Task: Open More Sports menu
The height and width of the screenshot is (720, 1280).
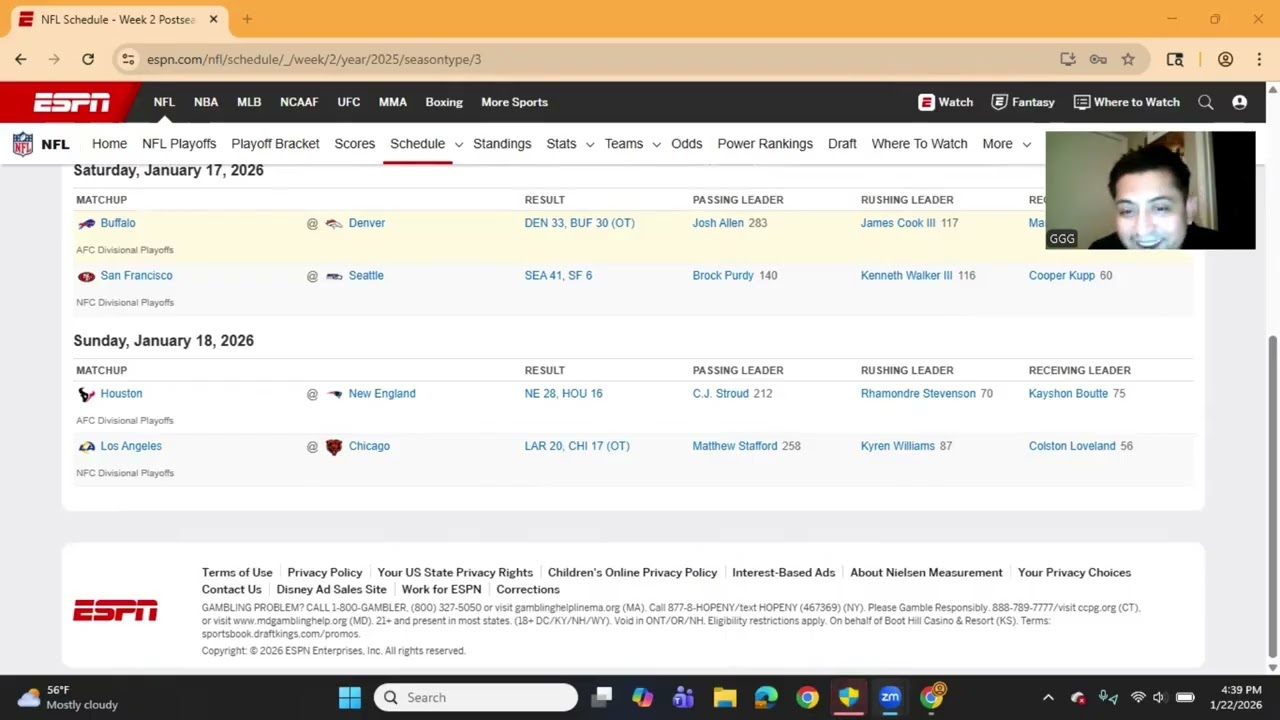Action: [x=514, y=102]
